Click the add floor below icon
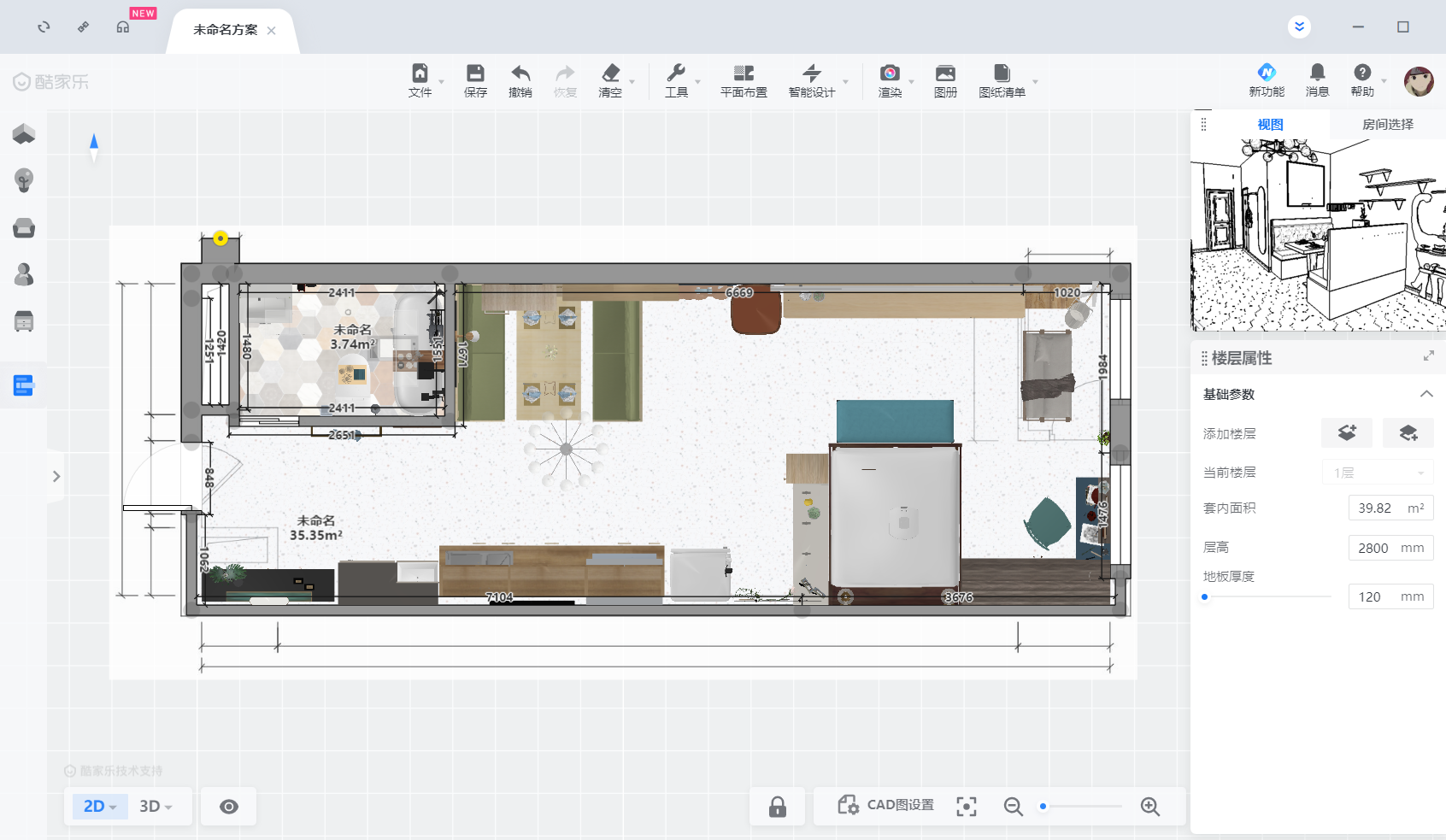Viewport: 1446px width, 840px height. [1408, 433]
